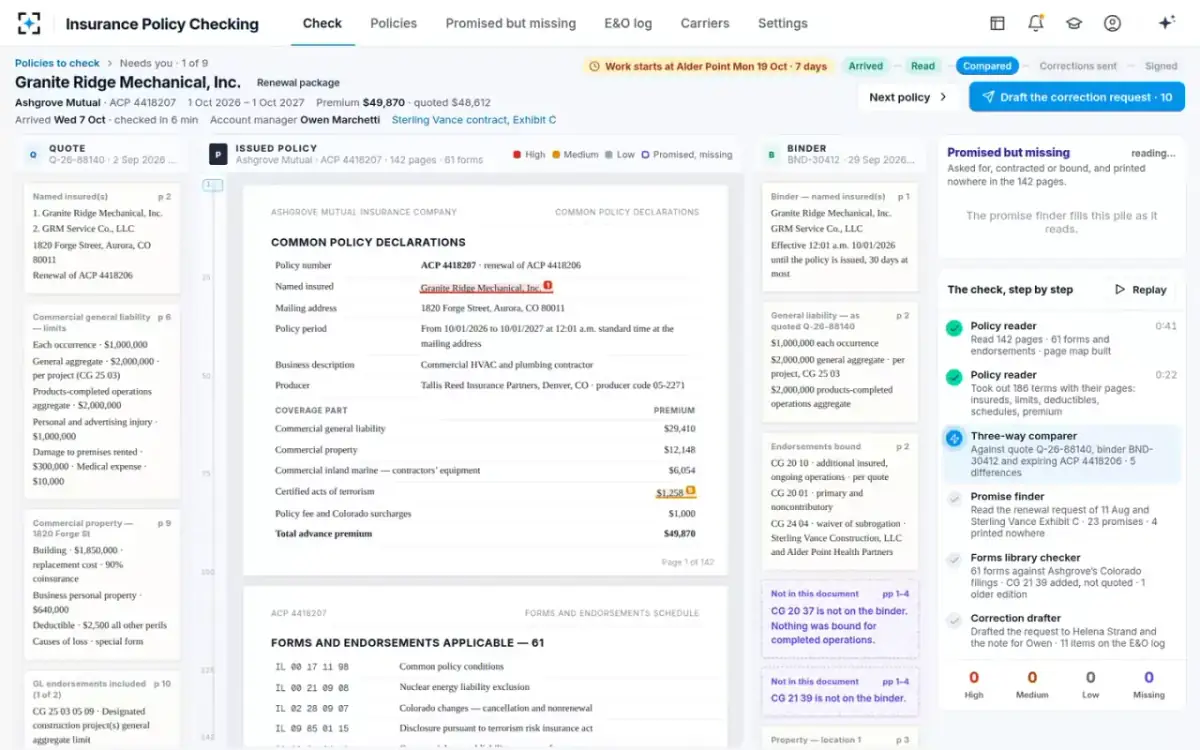This screenshot has height=750, width=1200.
Task: Open the Policies tab
Action: tap(393, 23)
